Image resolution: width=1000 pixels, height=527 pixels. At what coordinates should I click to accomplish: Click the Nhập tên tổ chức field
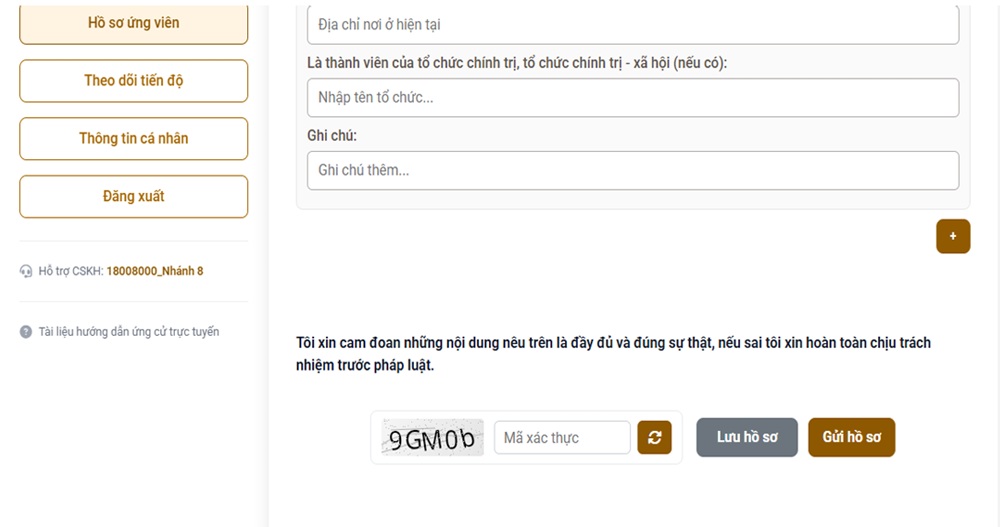point(632,97)
